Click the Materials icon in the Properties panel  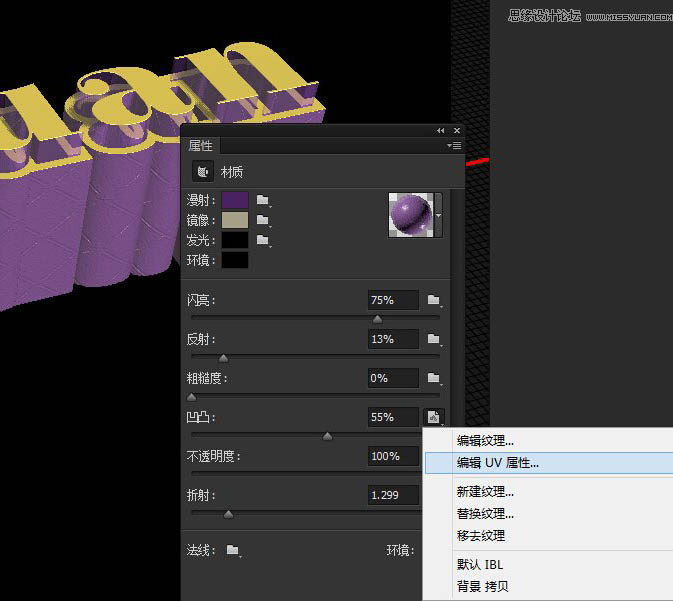tap(203, 172)
